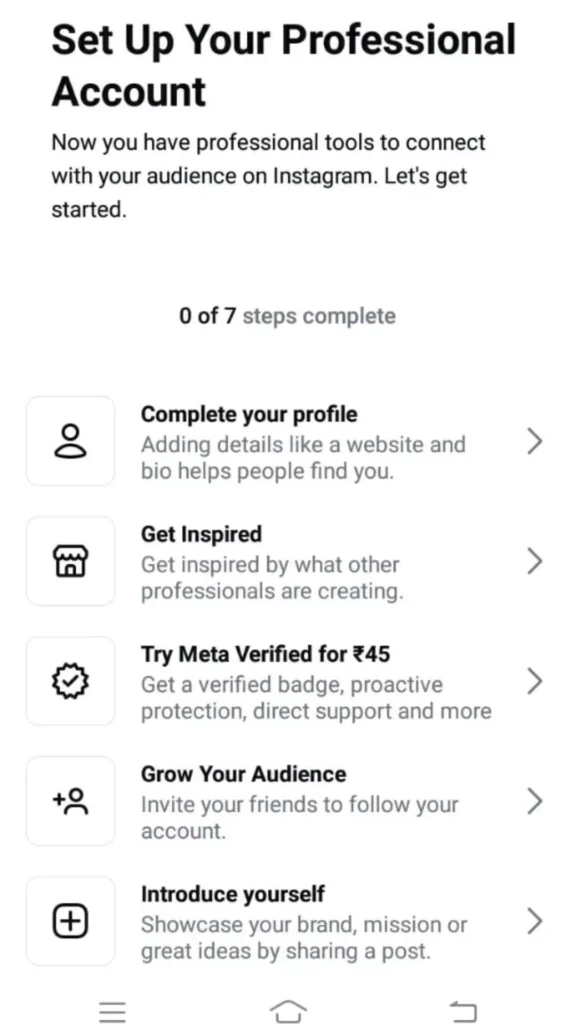Screen dimensions: 576x1024
Task: Tap the storefront icon beside Get Inspired
Action: [70, 560]
